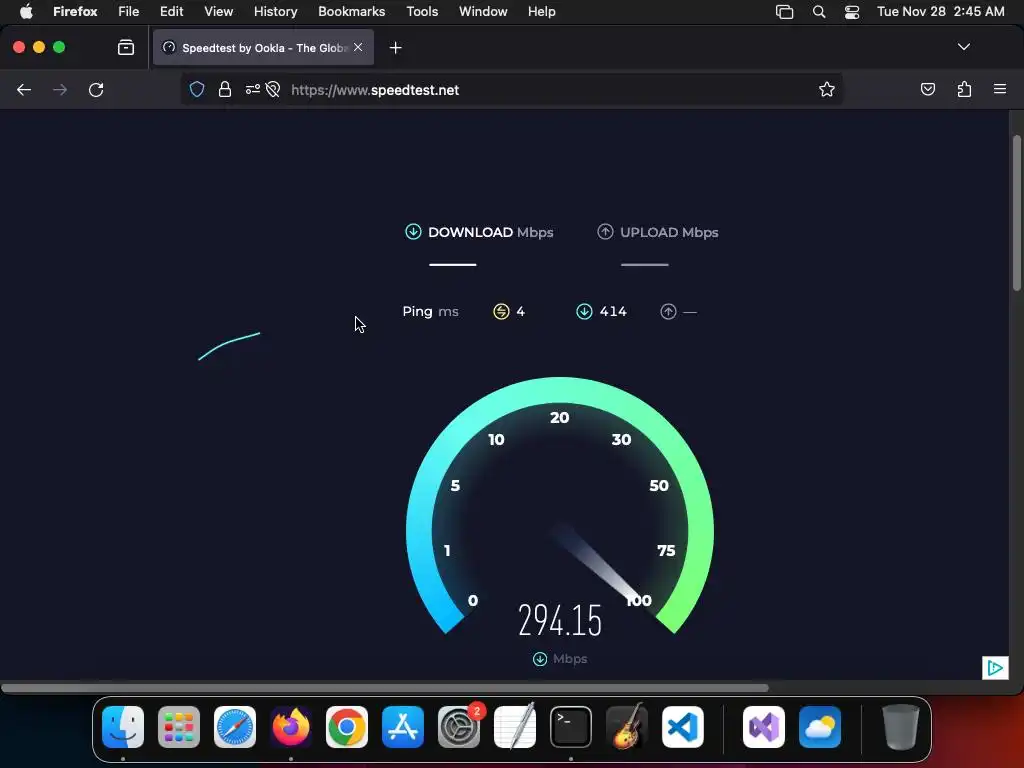Open Google Chrome from the Dock
The height and width of the screenshot is (768, 1024).
[347, 727]
